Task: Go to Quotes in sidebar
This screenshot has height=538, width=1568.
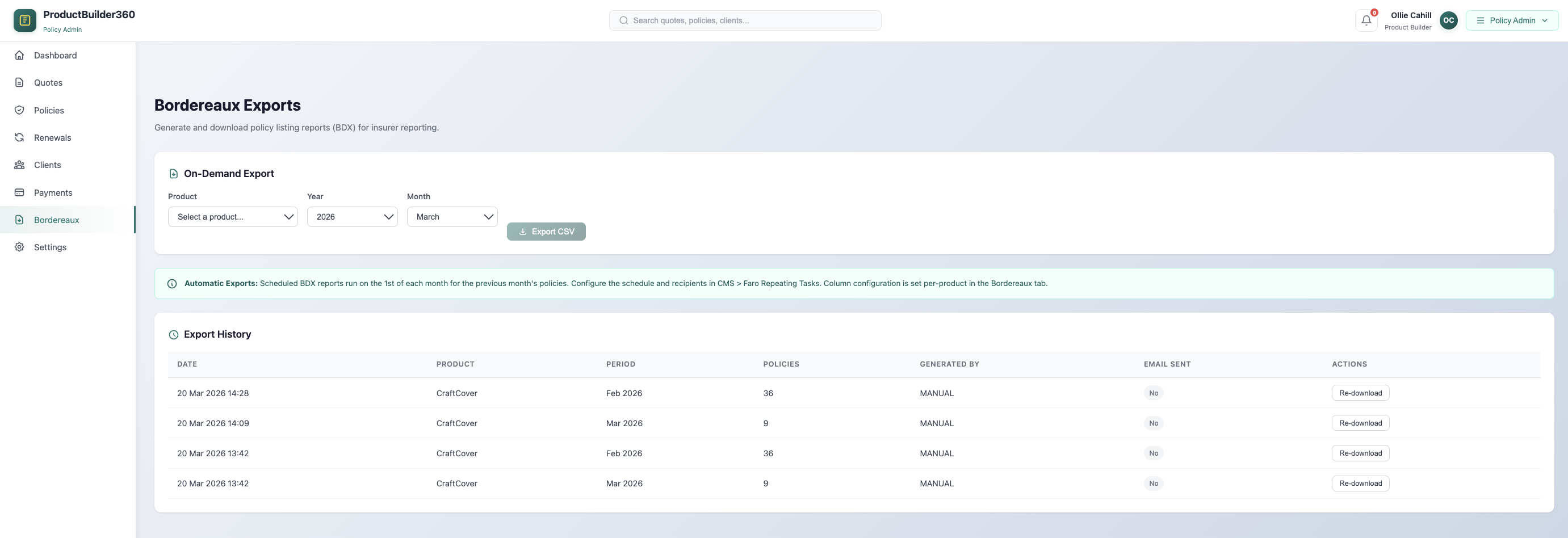Action: pos(68,83)
